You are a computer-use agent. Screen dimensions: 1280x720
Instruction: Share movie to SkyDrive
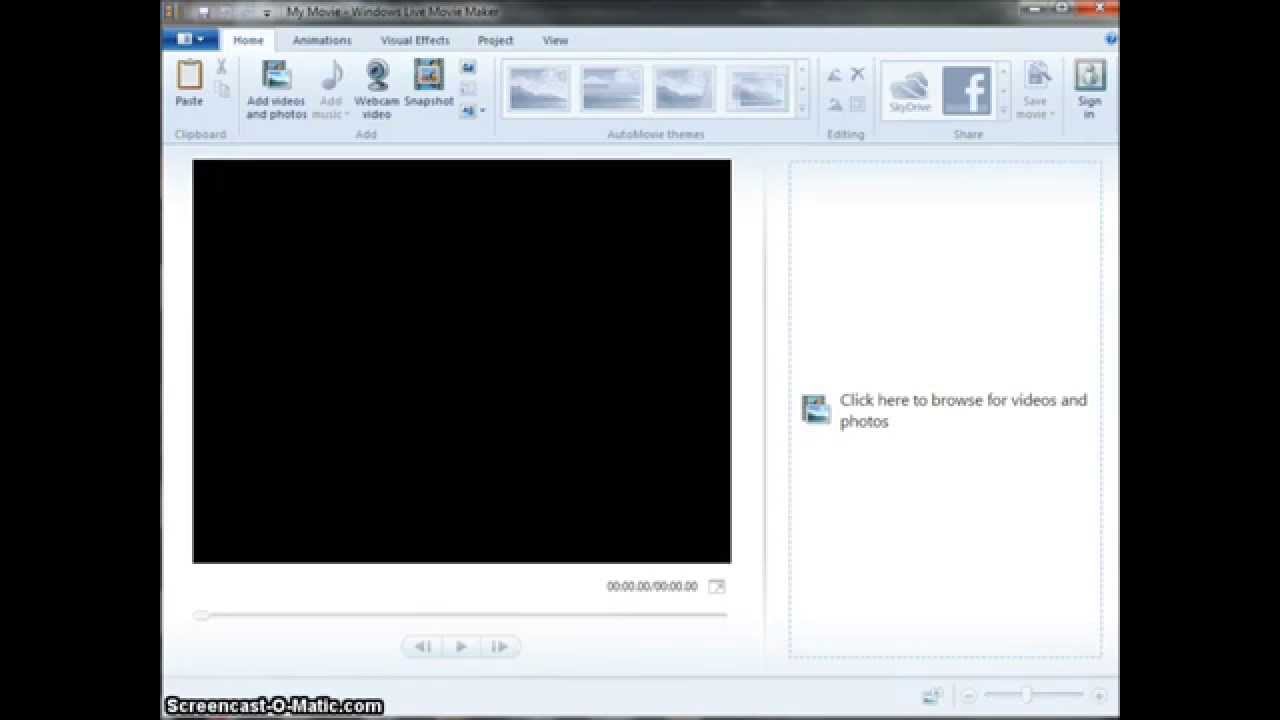910,91
